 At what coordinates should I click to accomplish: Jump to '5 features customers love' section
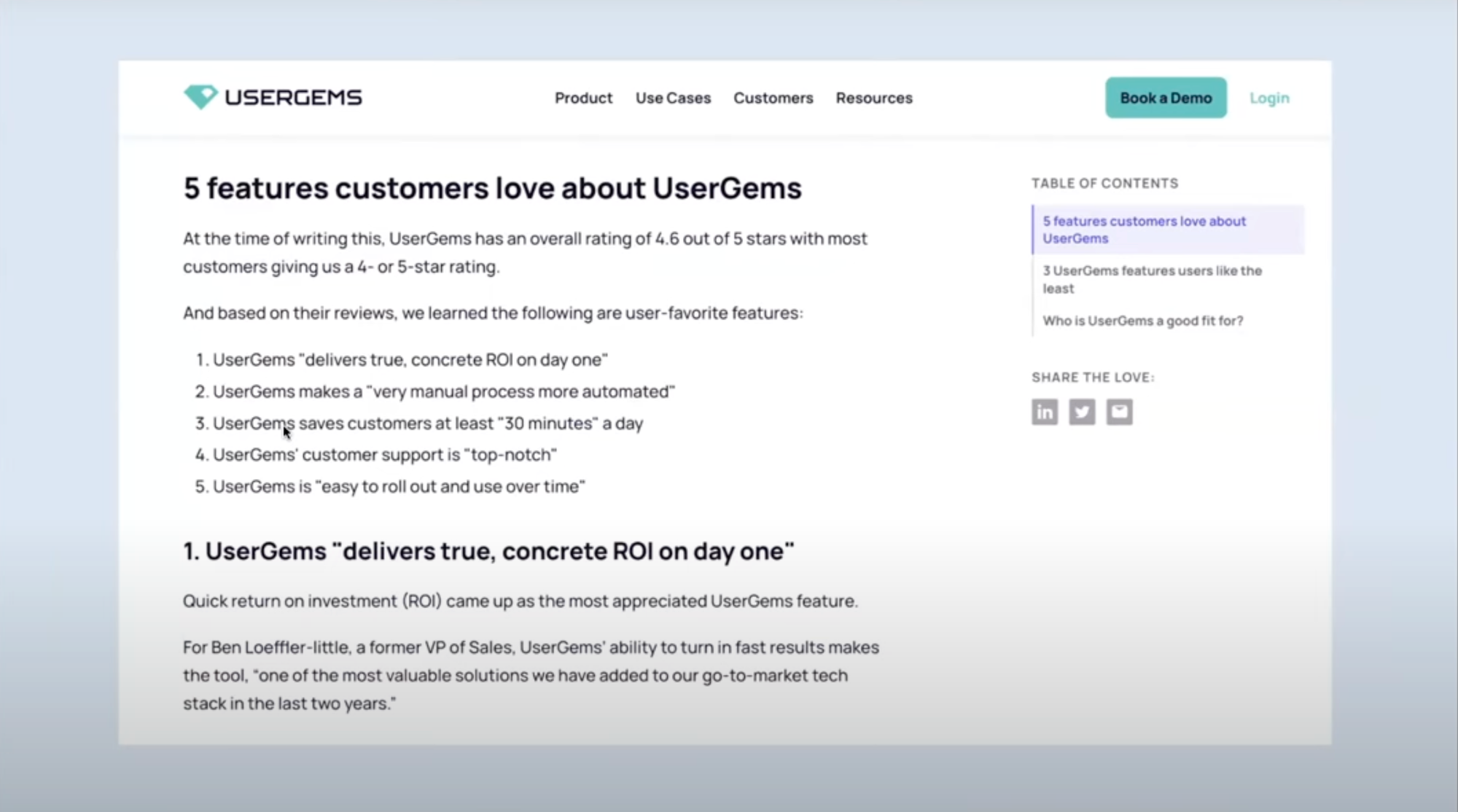pos(1143,230)
